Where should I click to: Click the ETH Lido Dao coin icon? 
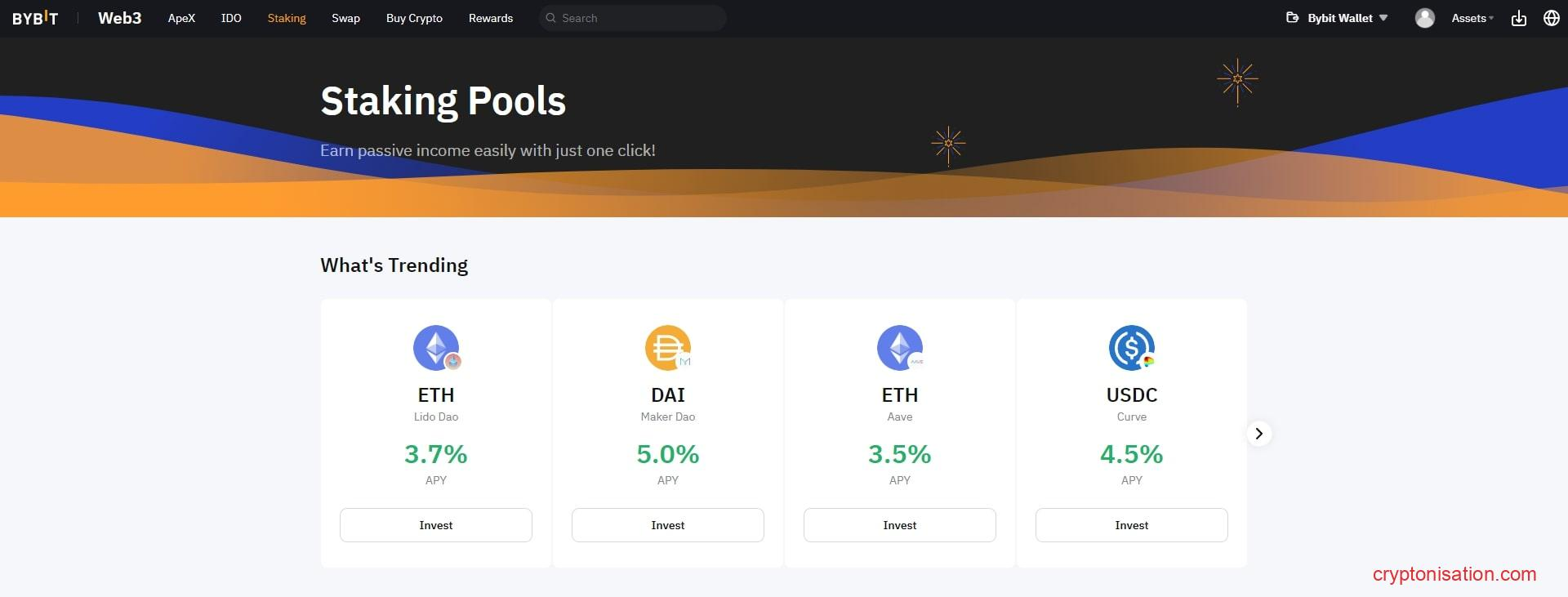(436, 348)
